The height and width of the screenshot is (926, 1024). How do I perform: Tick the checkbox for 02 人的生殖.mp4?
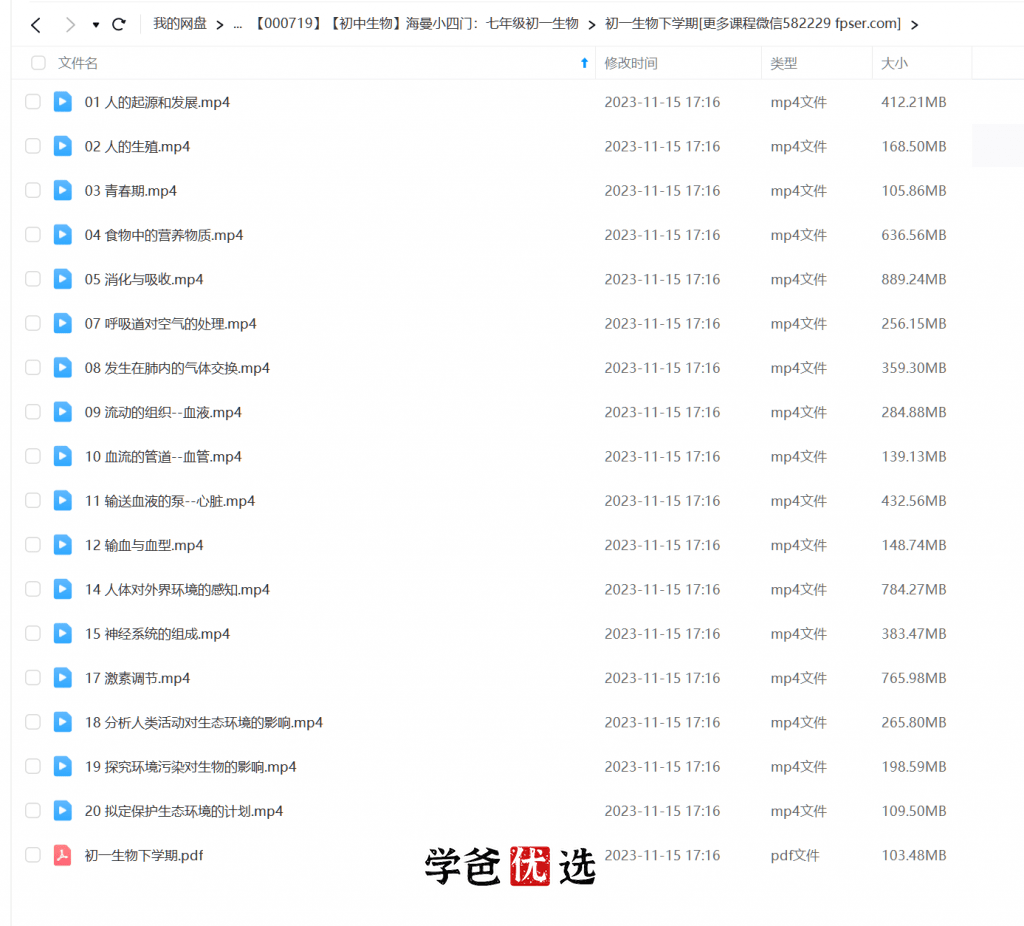(33, 146)
